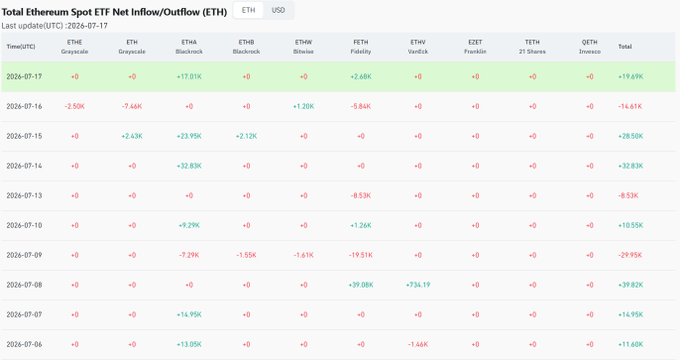Select the 2026-07-14 date cell
Screen dimensions: 680x360
(x=24, y=166)
